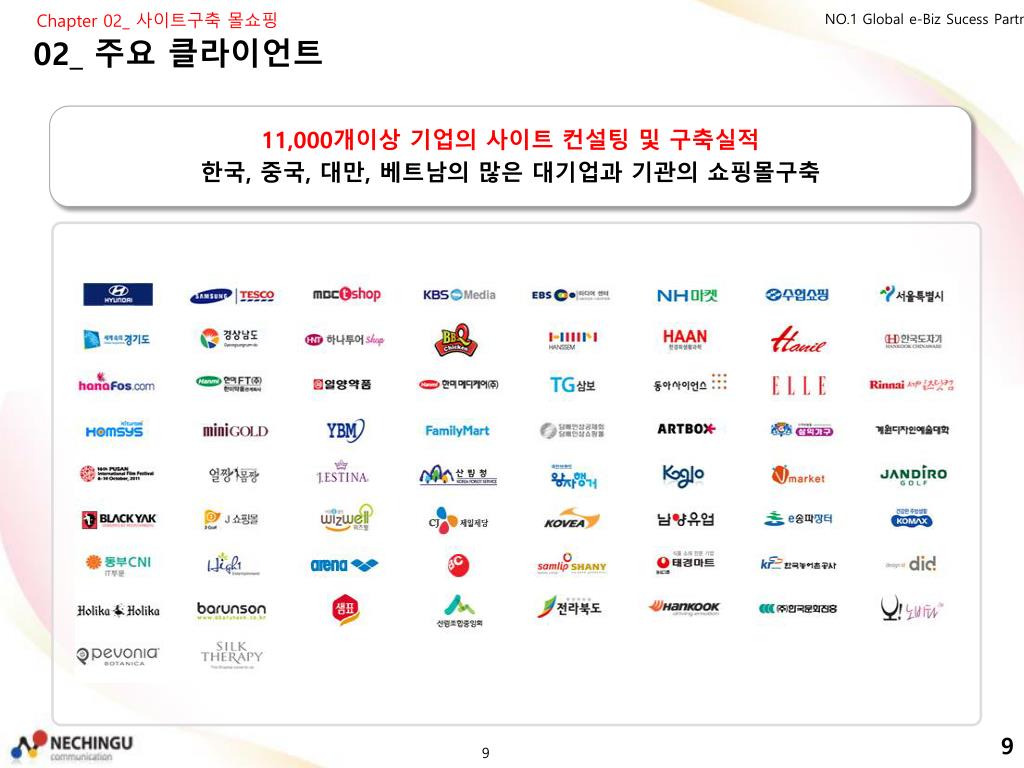Click the 동부CNI logo
This screenshot has width=1024, height=768.
(x=118, y=565)
